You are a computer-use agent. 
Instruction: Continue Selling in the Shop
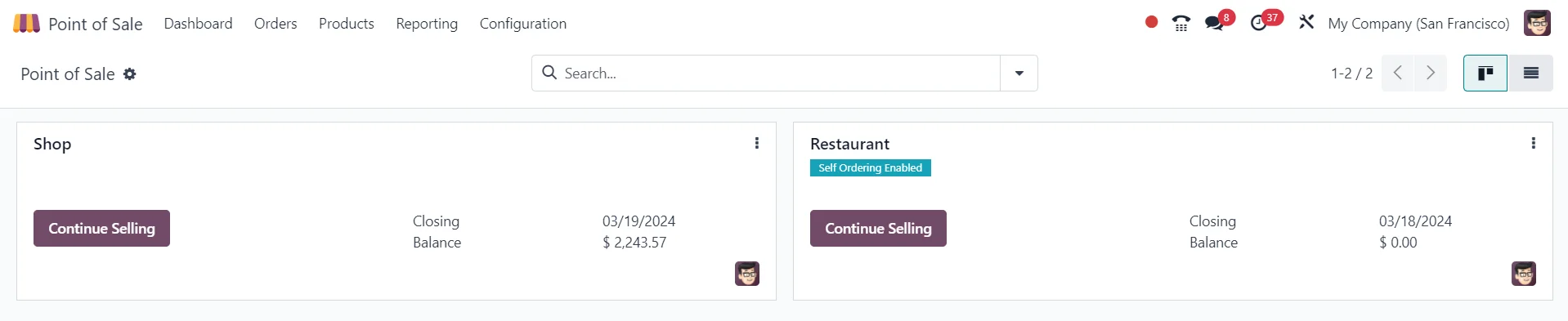click(101, 228)
